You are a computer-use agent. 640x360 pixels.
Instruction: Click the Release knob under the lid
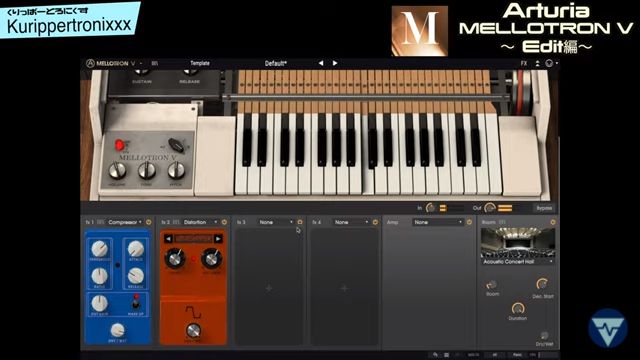click(x=190, y=72)
